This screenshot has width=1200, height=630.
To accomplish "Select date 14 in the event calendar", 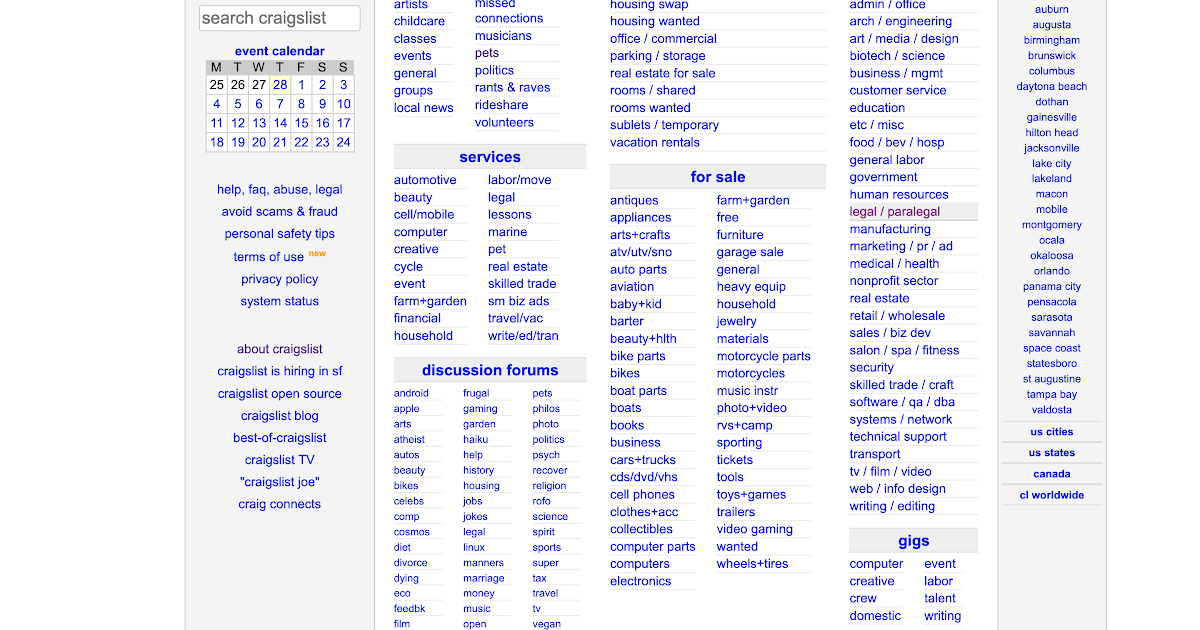I will [280, 123].
